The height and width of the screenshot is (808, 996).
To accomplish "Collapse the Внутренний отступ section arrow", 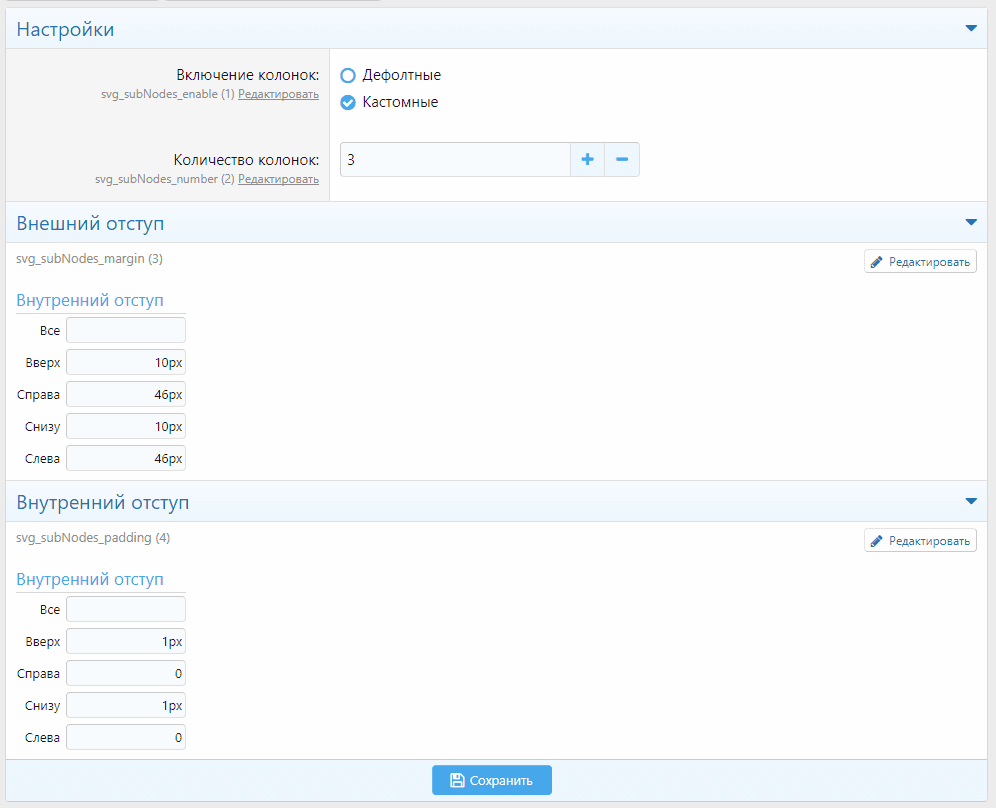I will coord(970,501).
